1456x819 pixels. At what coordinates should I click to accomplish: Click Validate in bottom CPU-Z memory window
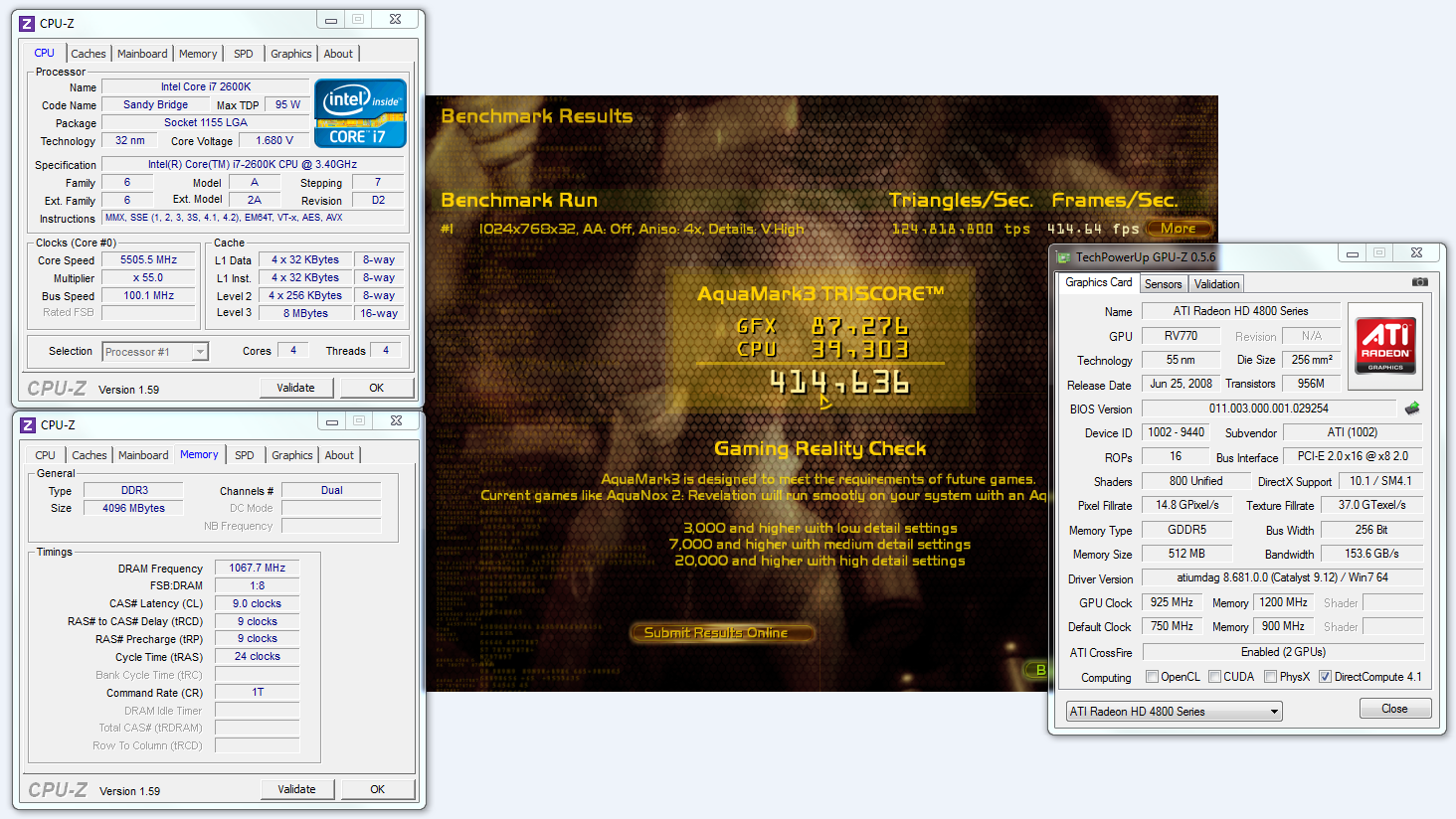click(296, 789)
